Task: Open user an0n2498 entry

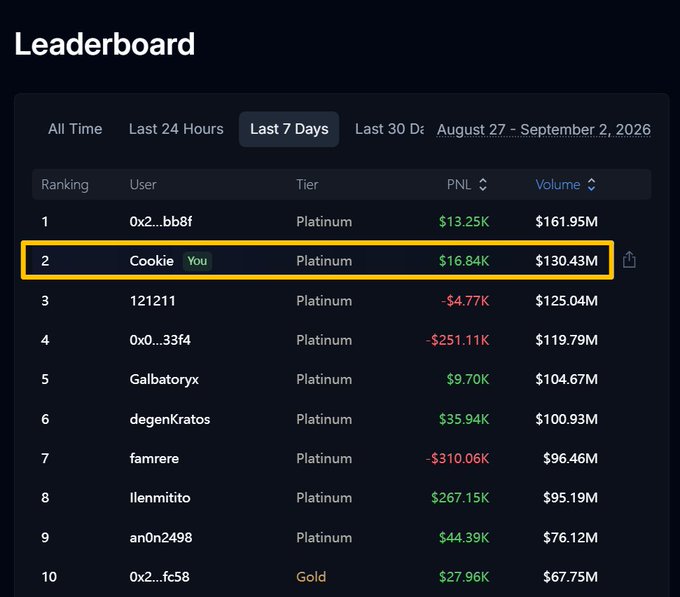Action: pos(161,538)
